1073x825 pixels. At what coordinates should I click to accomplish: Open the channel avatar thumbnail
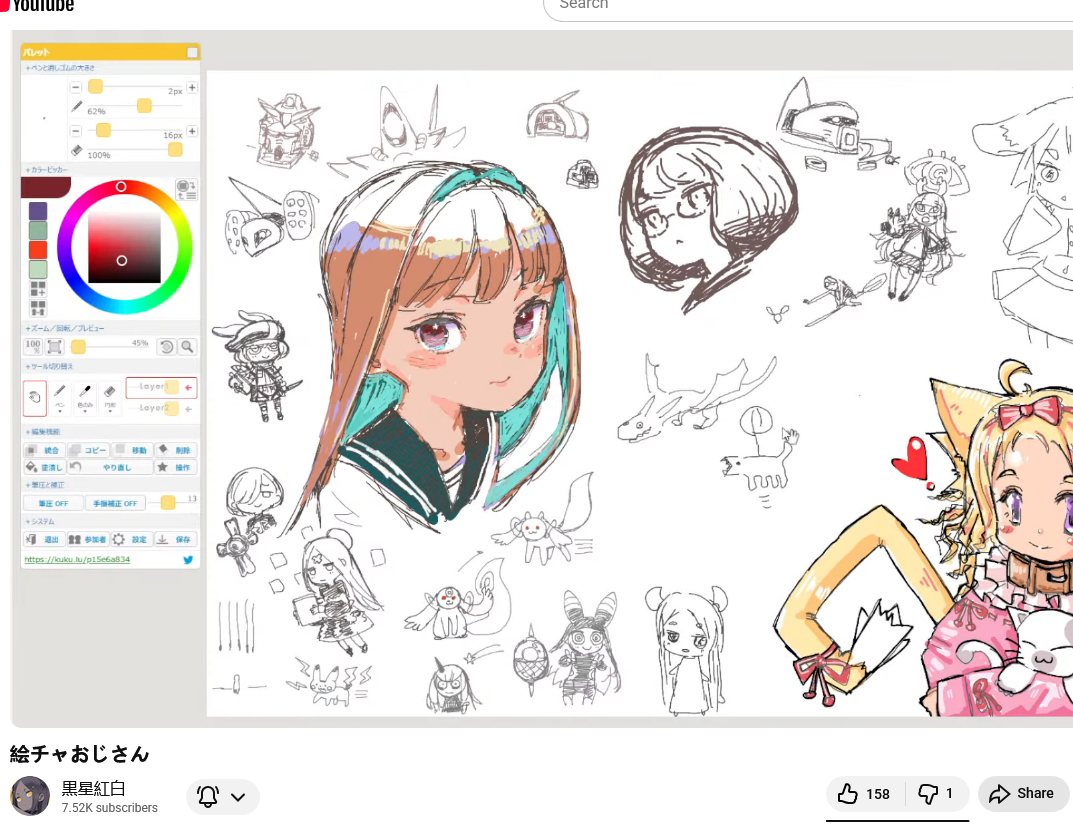point(30,796)
